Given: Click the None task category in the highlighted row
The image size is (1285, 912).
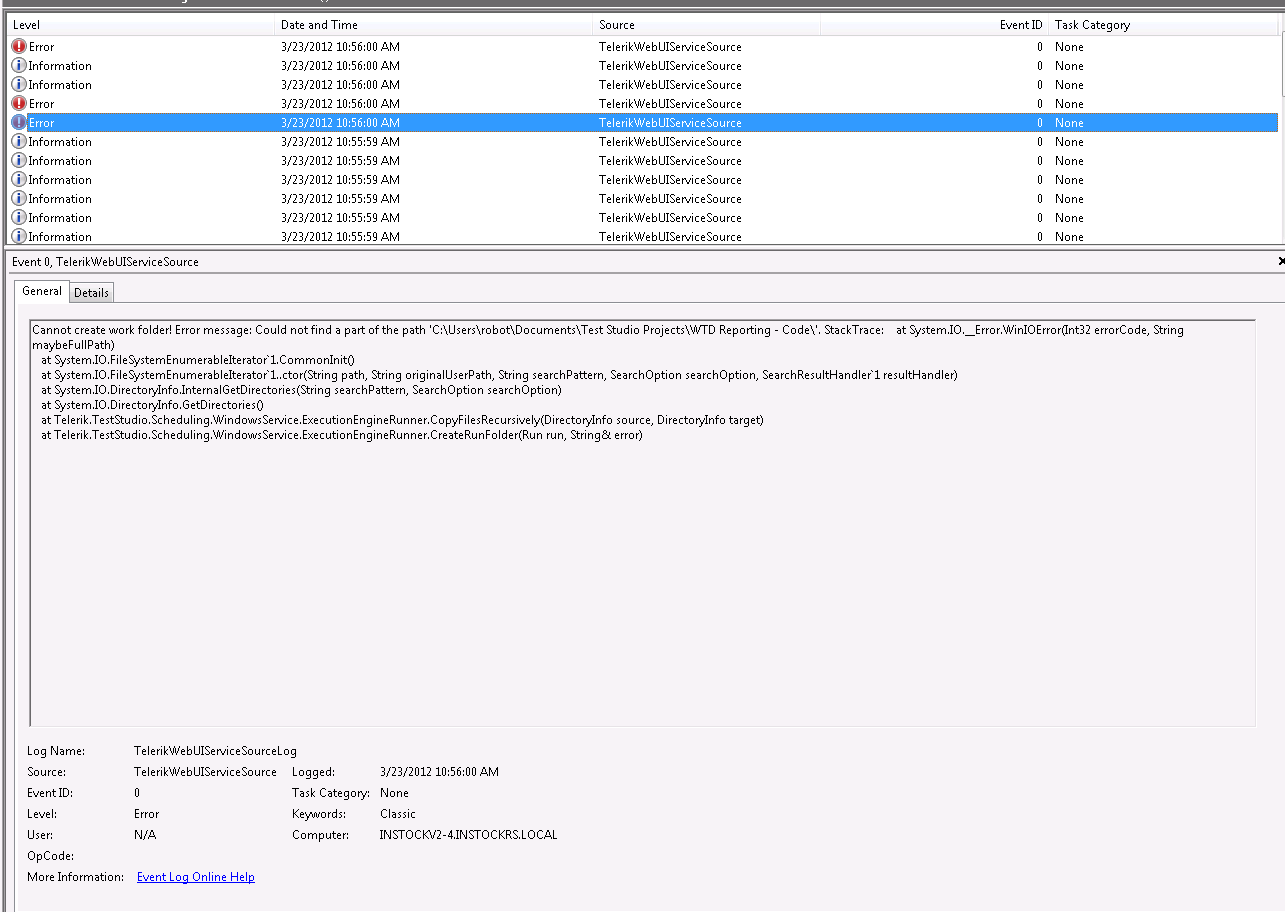Looking at the screenshot, I should coord(1069,123).
